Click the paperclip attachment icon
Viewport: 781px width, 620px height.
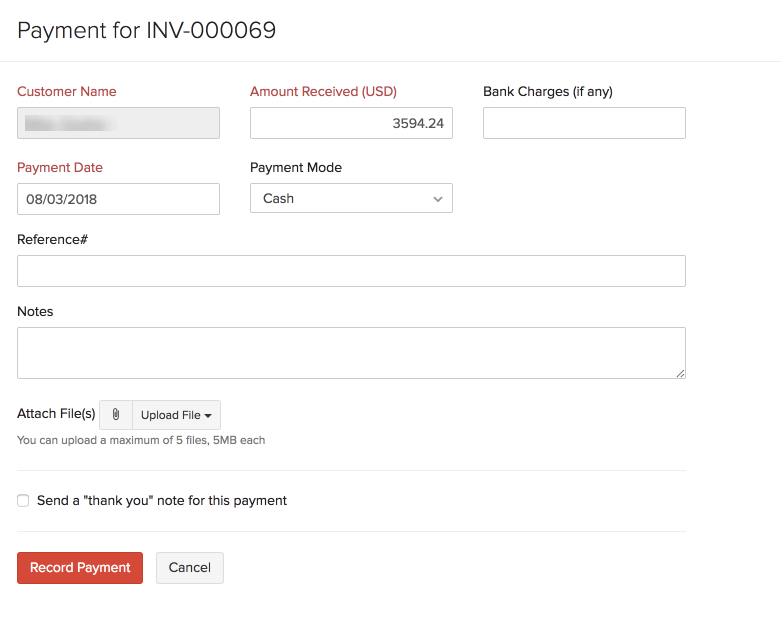(x=116, y=415)
